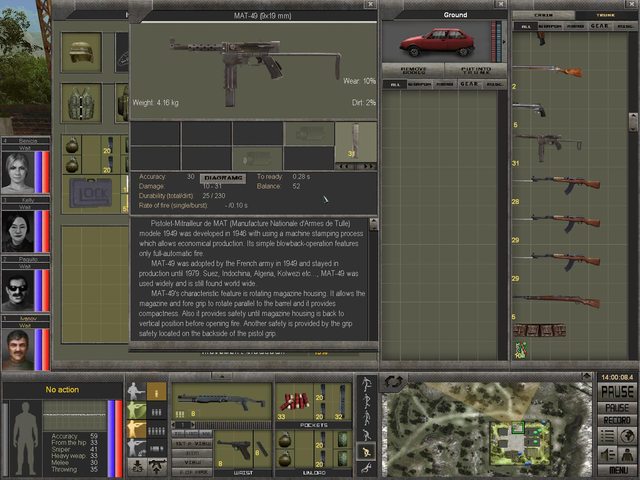Select the mercenary portrait with sunglasses
640x480 pixels.
click(18, 291)
